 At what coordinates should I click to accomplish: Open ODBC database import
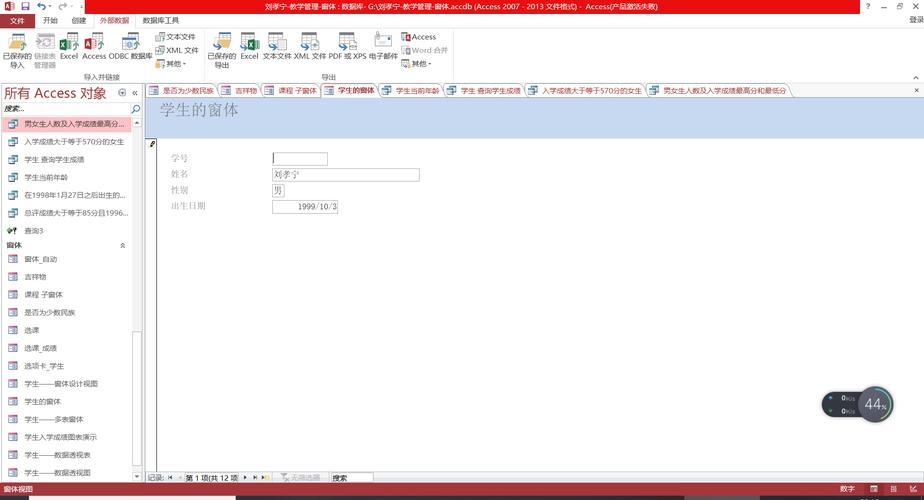click(131, 46)
